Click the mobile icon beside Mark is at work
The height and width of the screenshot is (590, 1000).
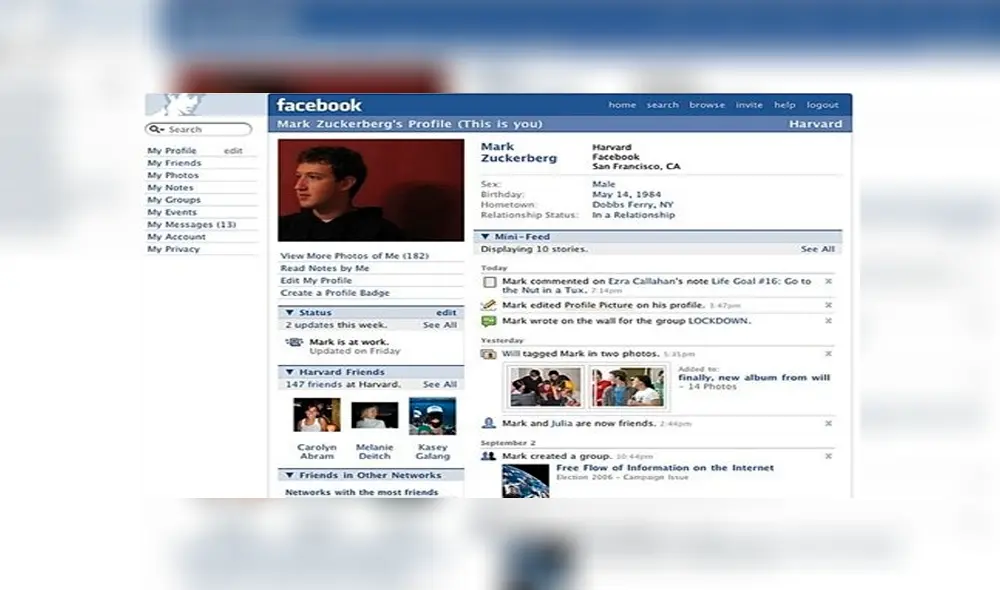coord(297,341)
